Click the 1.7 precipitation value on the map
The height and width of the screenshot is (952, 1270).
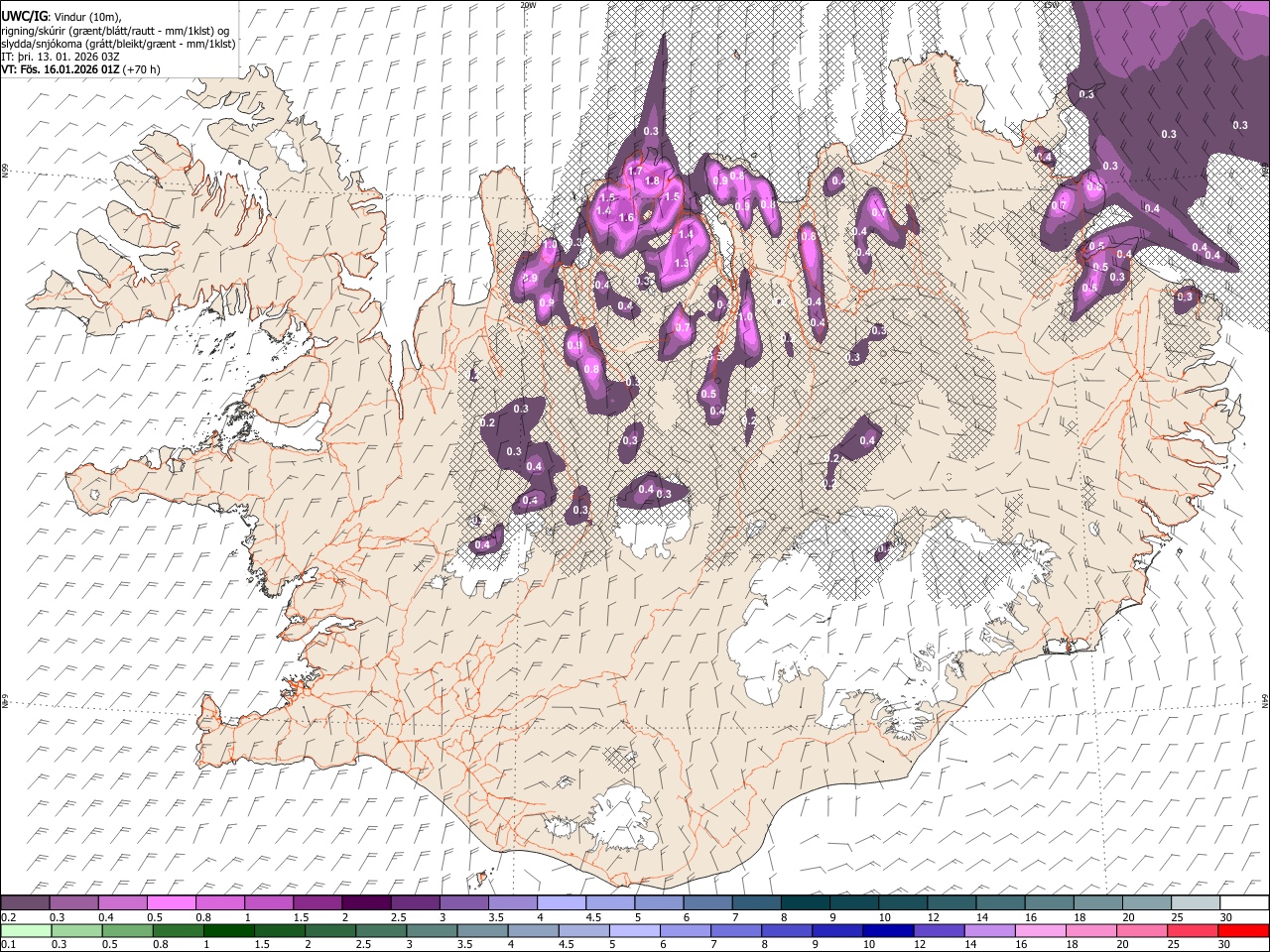click(x=636, y=171)
